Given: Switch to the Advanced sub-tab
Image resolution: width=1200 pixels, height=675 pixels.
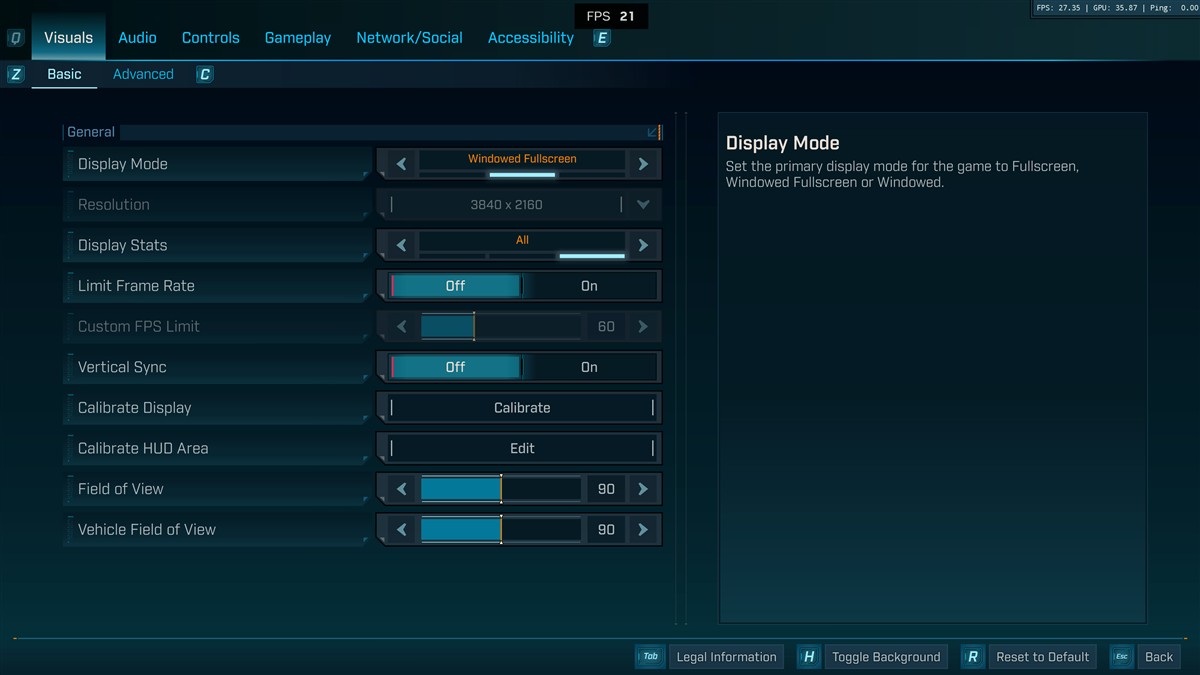Looking at the screenshot, I should click(x=143, y=74).
